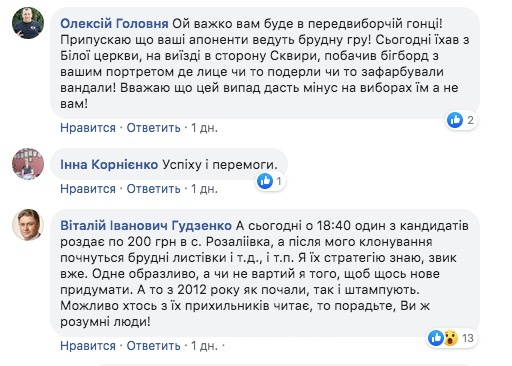Open Інна Корнієнко's avatar photo
Screen dimensions: 512x366
[28, 164]
